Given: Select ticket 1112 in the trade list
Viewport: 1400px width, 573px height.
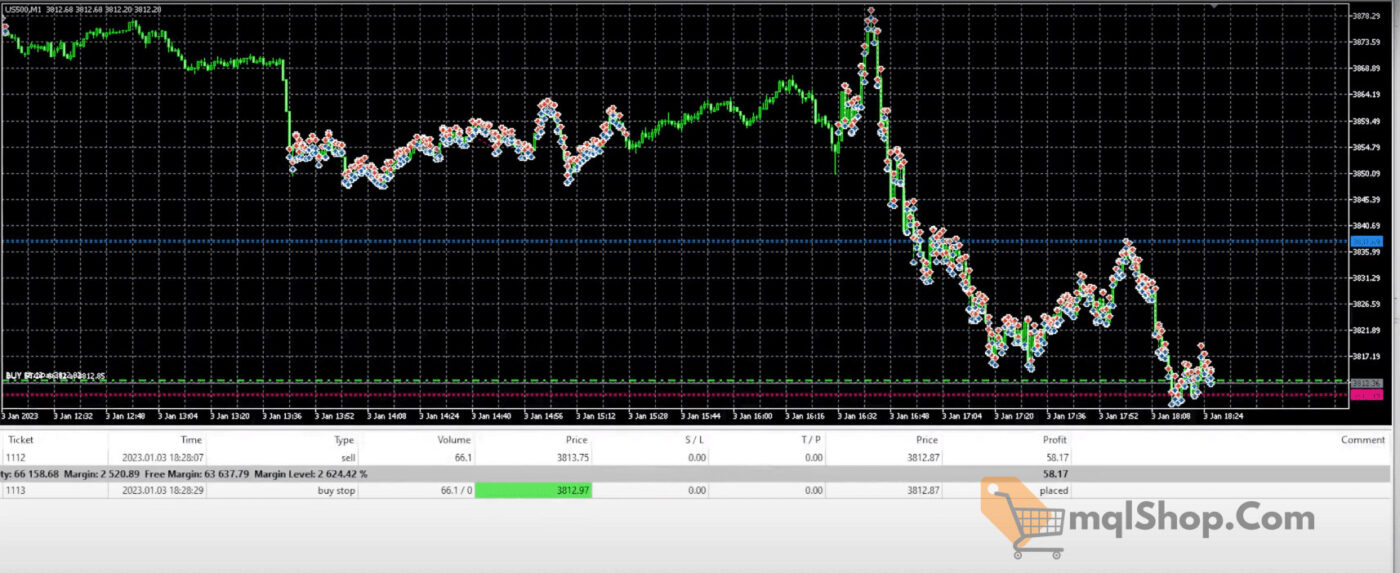Looking at the screenshot, I should point(15,457).
